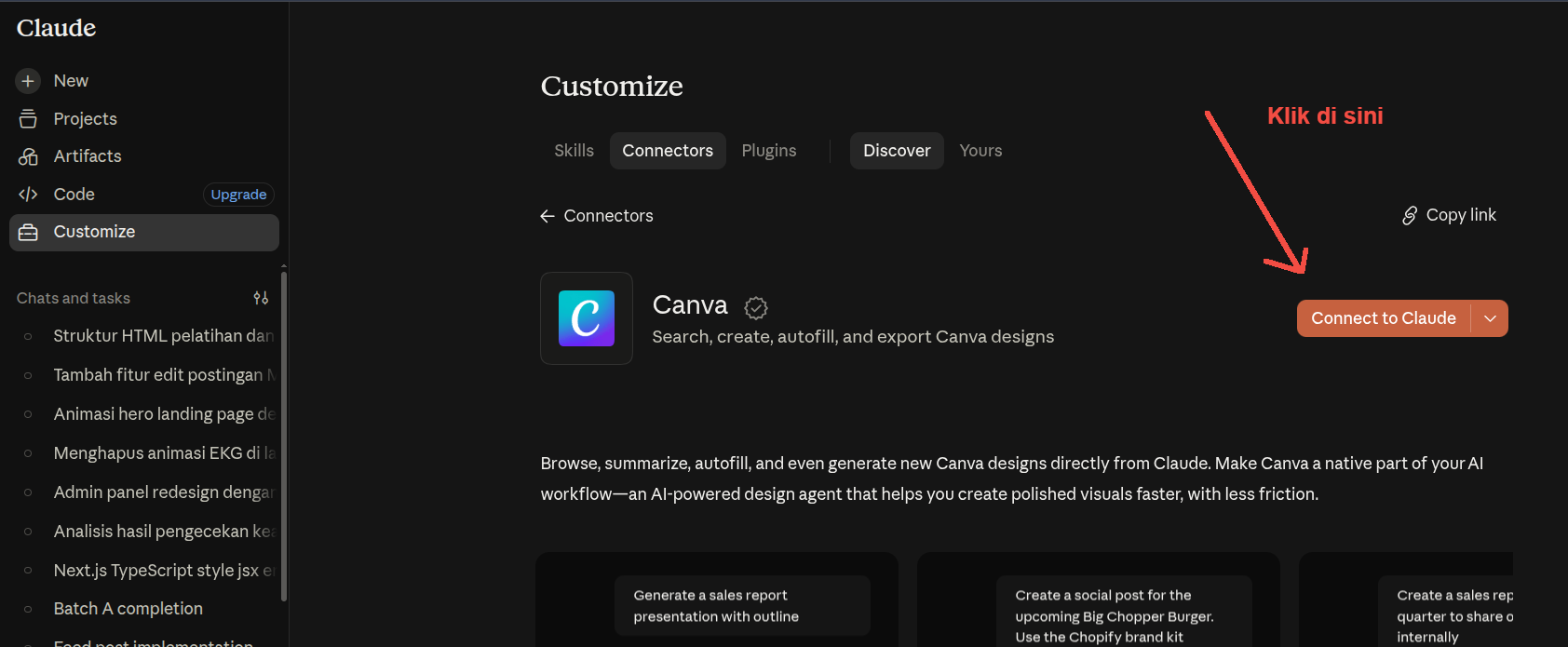Click the Canva app logo
The image size is (1568, 647).
587,318
